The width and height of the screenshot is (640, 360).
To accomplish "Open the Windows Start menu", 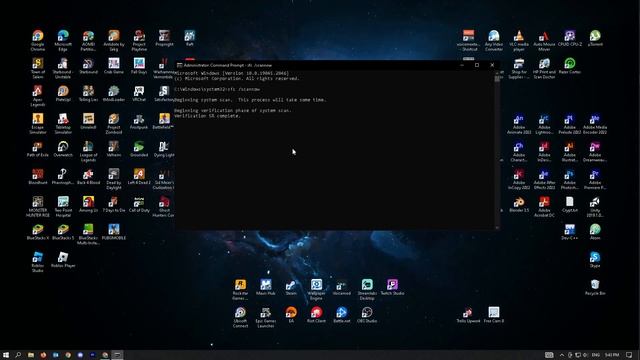I will 6,355.
